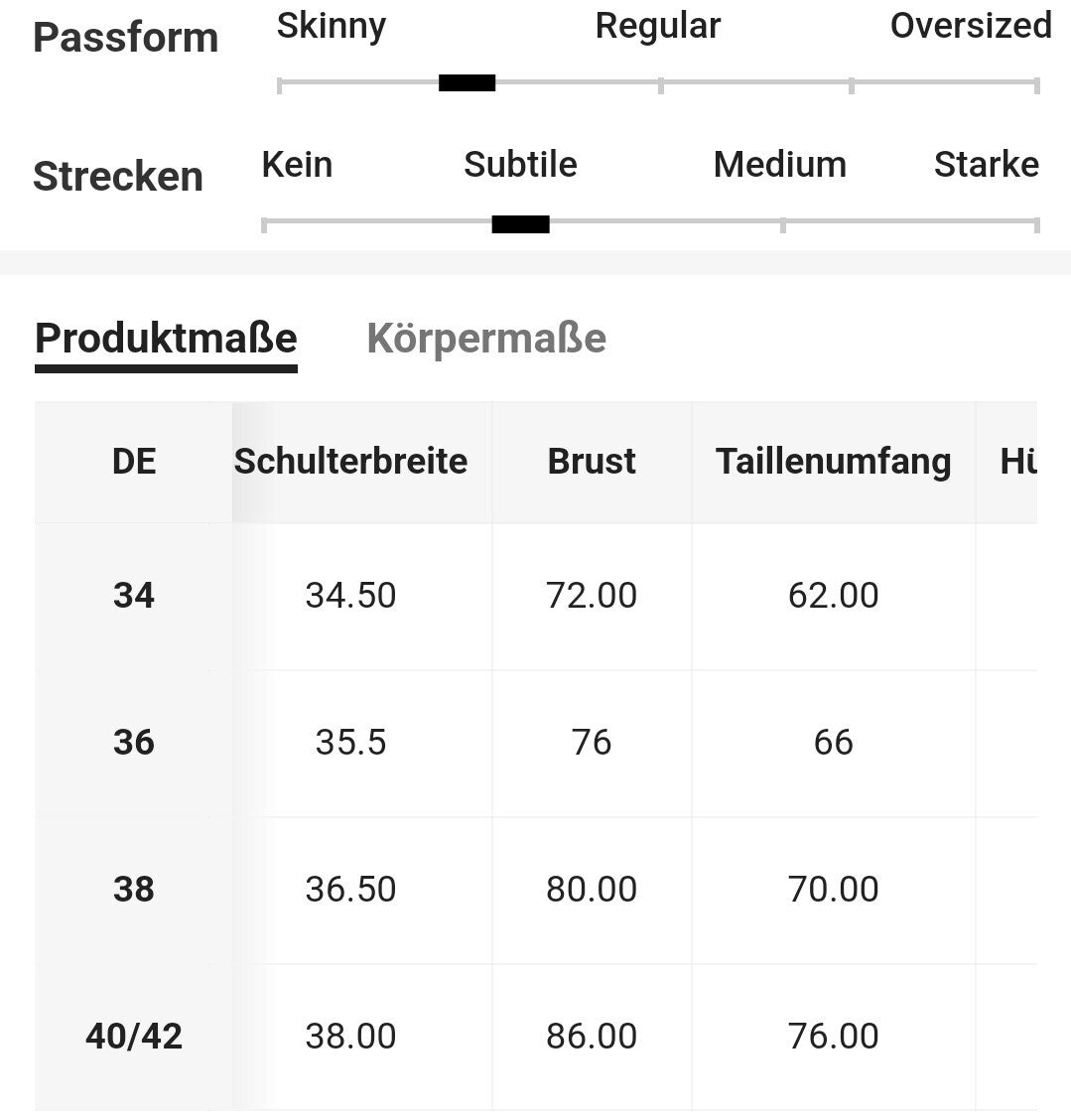
Task: Click the Taillenumfang column header
Action: pos(833,462)
